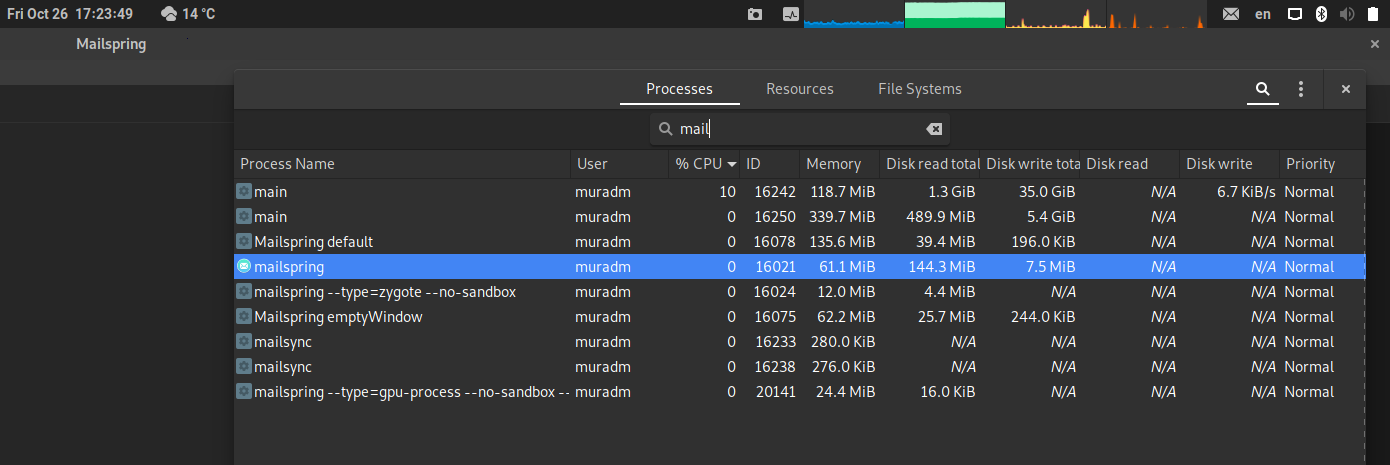Select the mailspring --type=gpu-process row
The image size is (1390, 465).
click(x=800, y=391)
